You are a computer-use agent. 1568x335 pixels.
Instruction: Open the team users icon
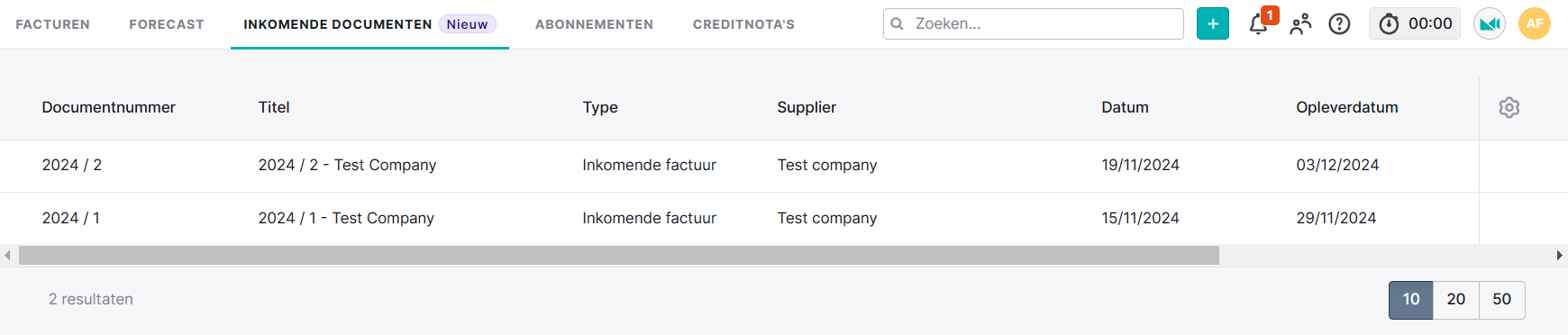point(1300,24)
